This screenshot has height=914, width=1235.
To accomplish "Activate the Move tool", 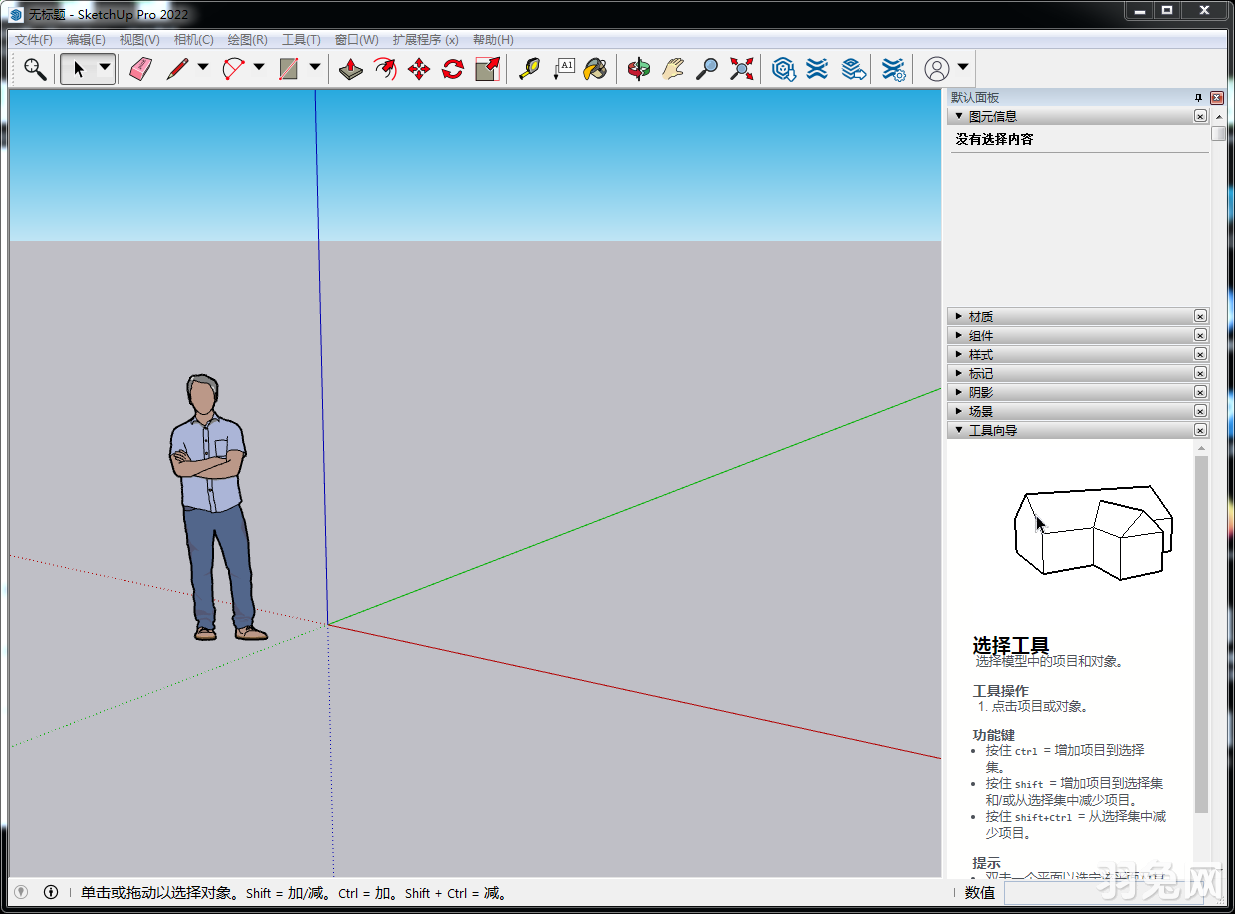I will pos(418,68).
